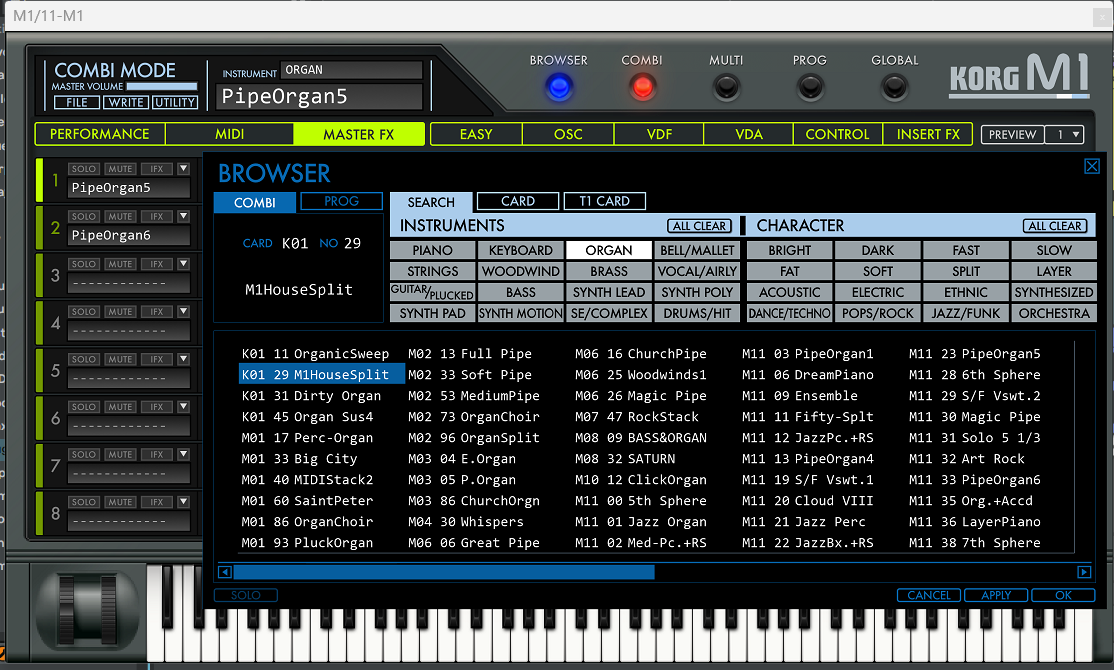Click the red COMBI mode button
Image resolution: width=1114 pixels, height=670 pixels.
click(x=642, y=87)
